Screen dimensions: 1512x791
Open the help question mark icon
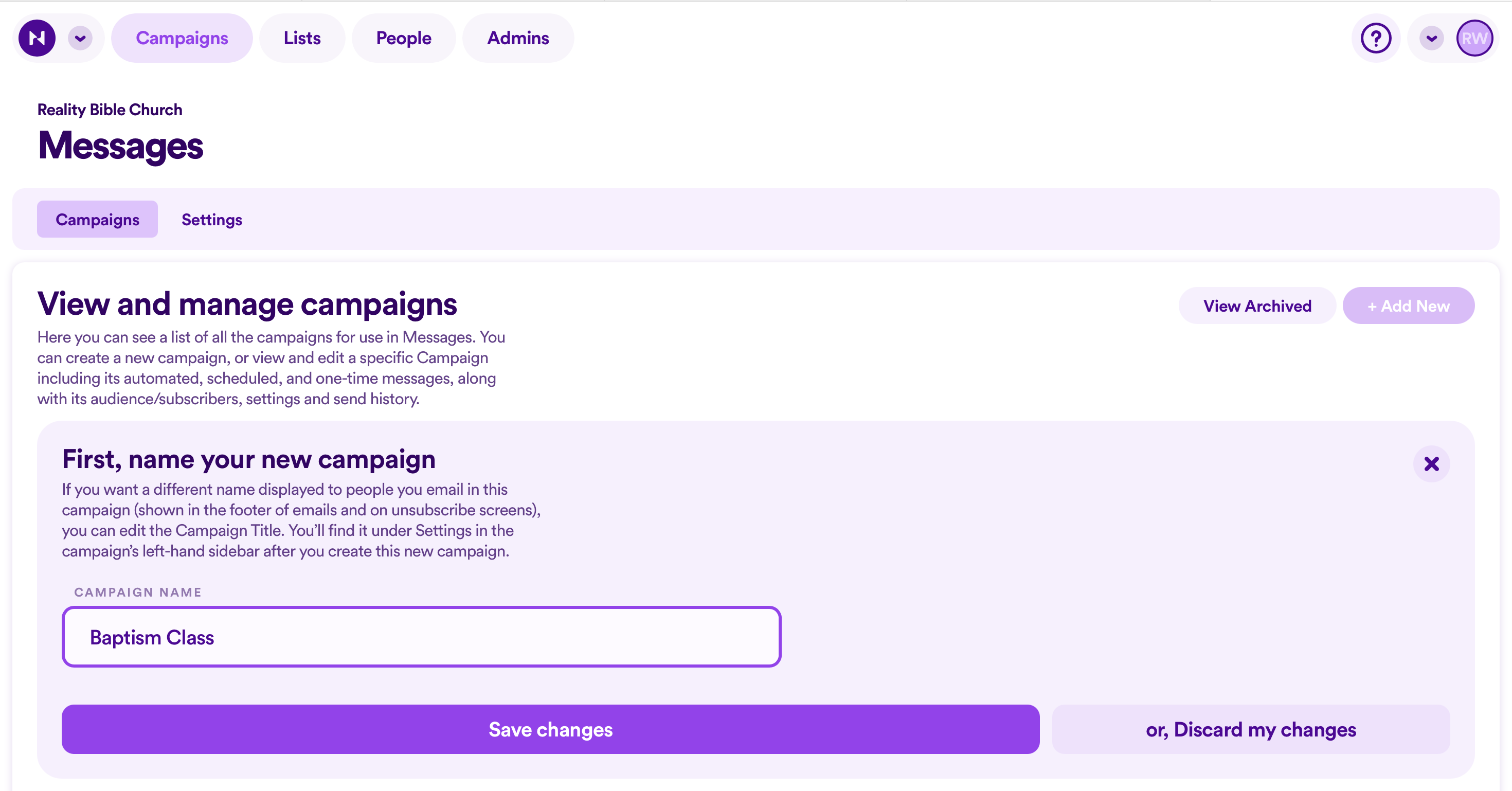coord(1376,38)
